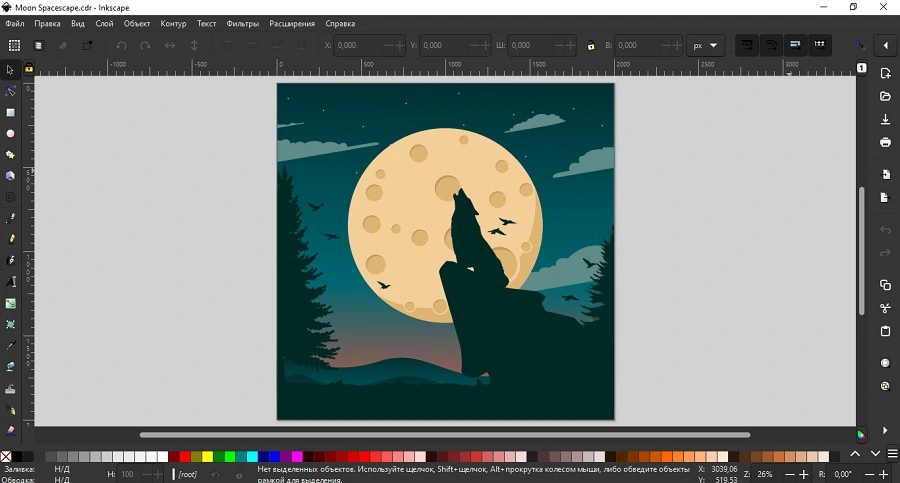Image resolution: width=900 pixels, height=483 pixels.
Task: Toggle scale stroke width option
Action: point(747,45)
